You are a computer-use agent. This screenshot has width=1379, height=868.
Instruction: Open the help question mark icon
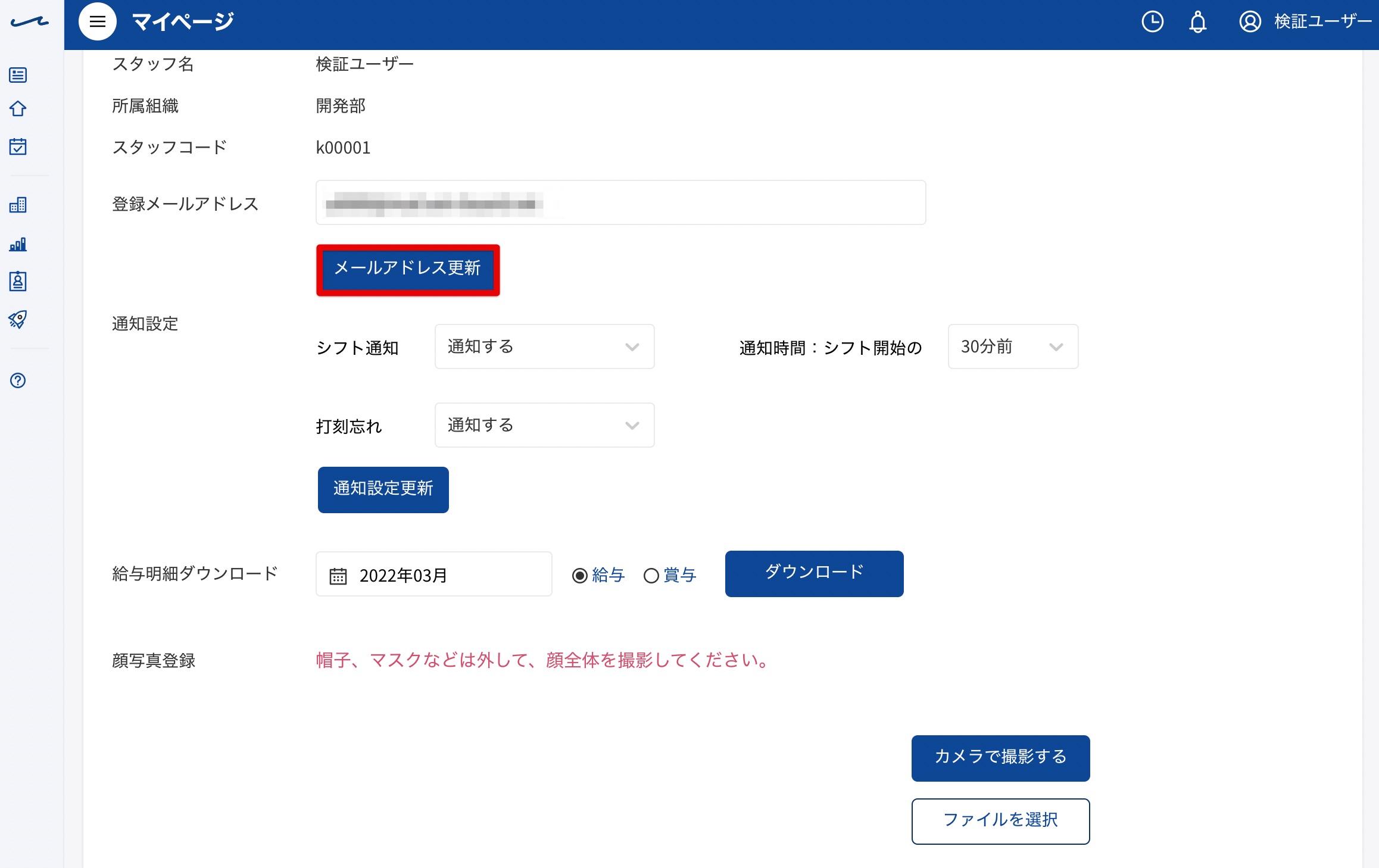pyautogui.click(x=18, y=380)
